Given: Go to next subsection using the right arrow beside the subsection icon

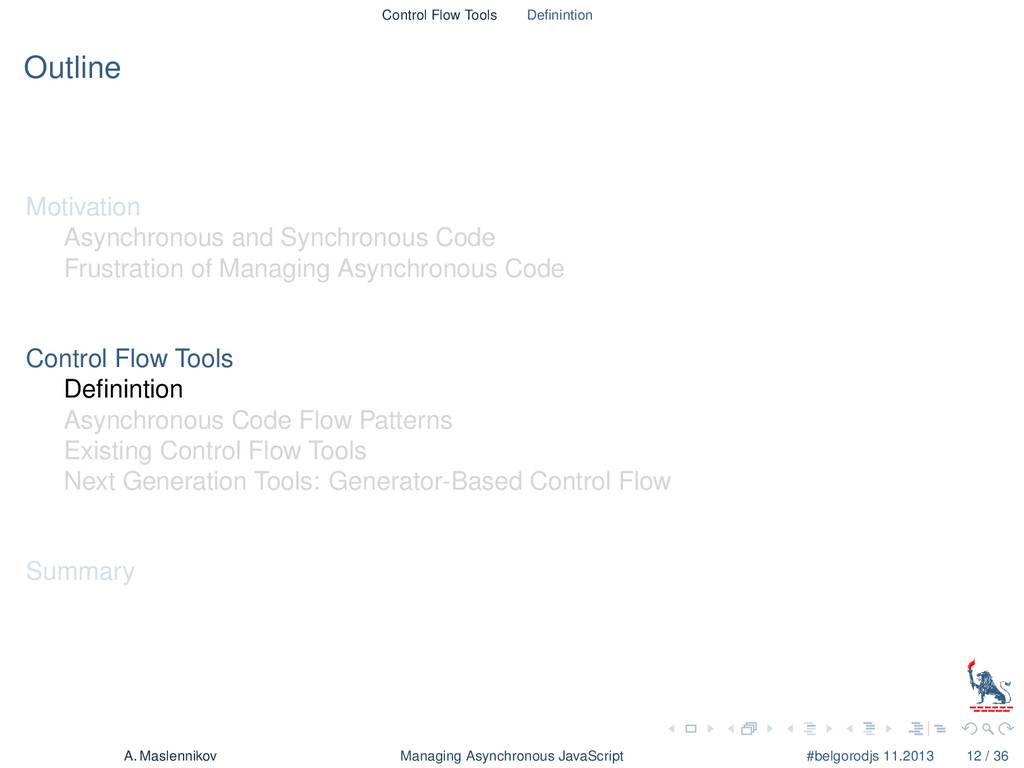Looking at the screenshot, I should point(829,729).
